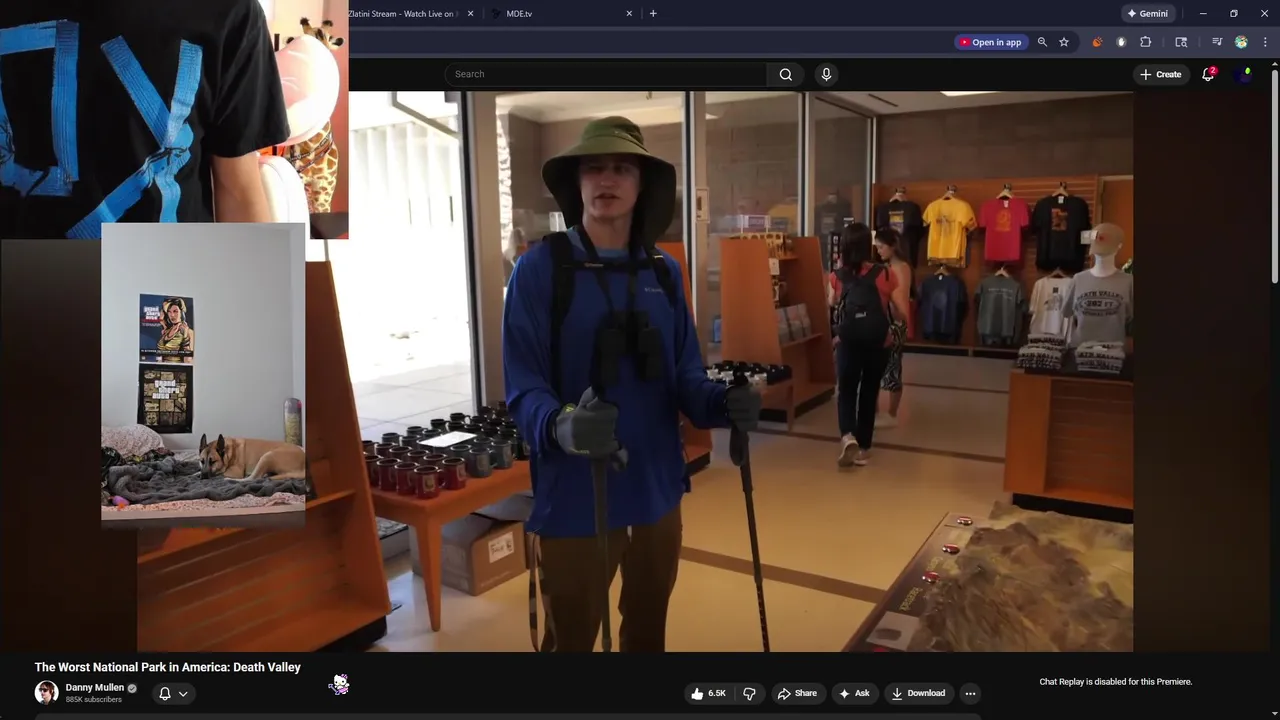Image resolution: width=1280 pixels, height=720 pixels.
Task: Expand notification preferences dropdown arrow
Action: [183, 693]
